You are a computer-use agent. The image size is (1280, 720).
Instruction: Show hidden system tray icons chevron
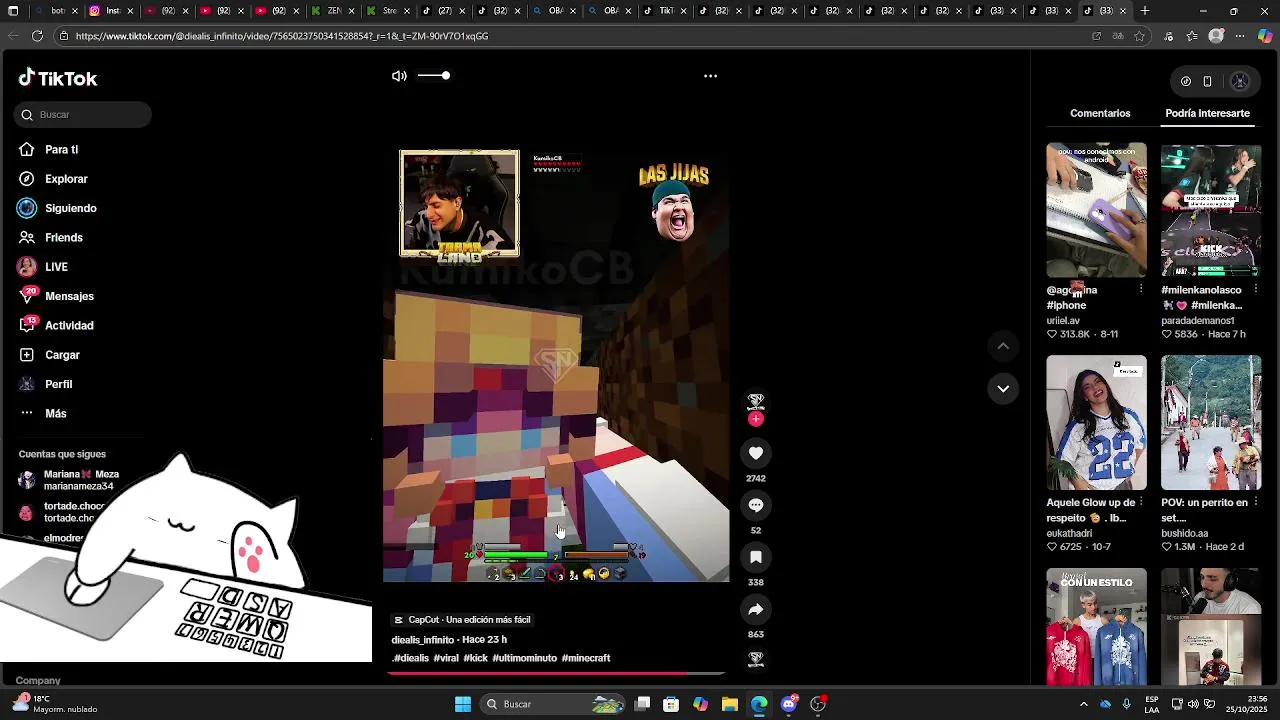pos(1083,704)
